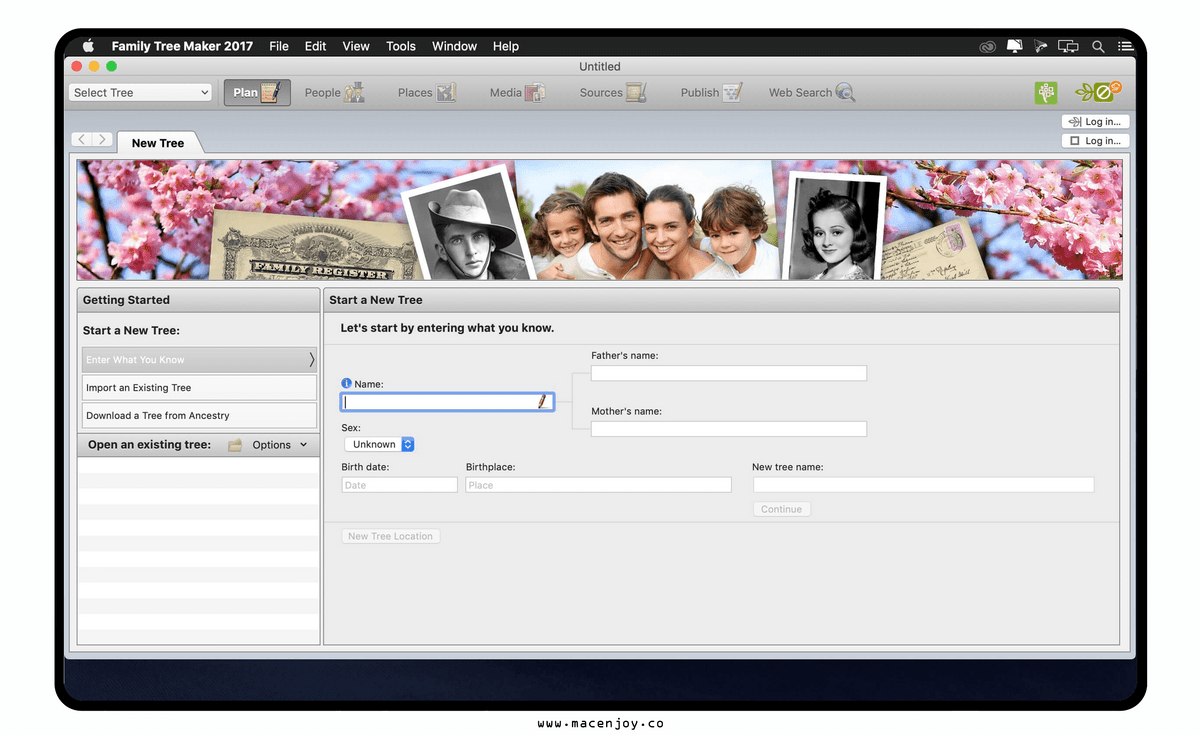
Task: Open the Notification Center list icon
Action: 1126,46
